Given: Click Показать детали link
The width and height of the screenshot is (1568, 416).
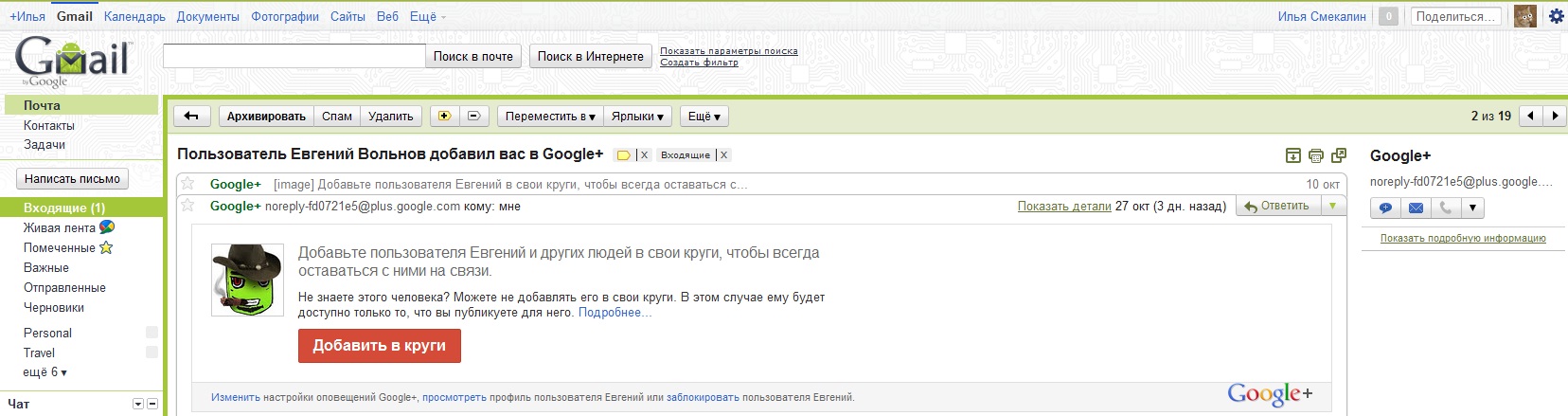Looking at the screenshot, I should 1064,206.
